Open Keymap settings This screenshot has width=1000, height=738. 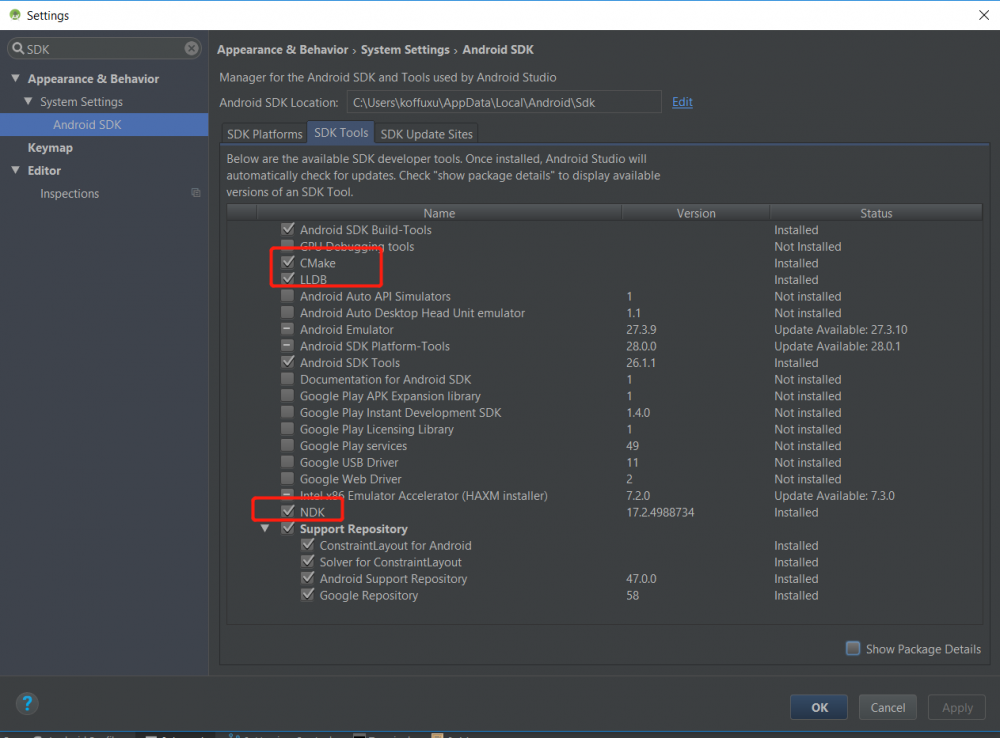coord(50,147)
